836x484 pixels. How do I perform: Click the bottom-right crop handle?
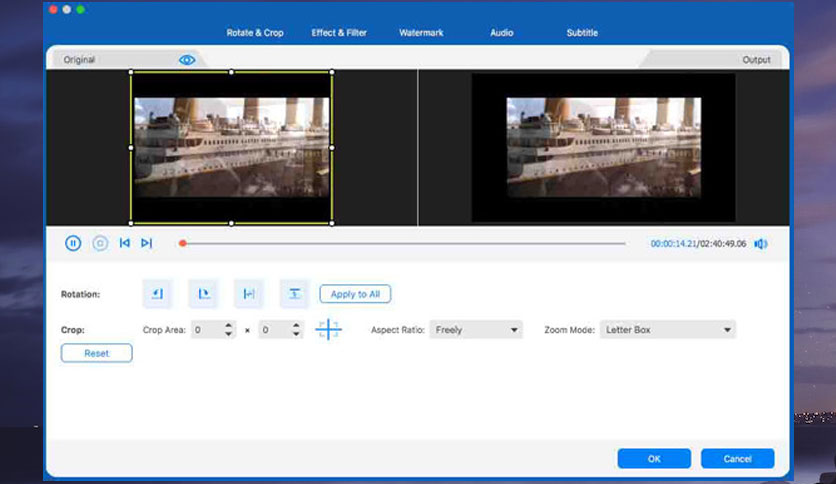(332, 223)
